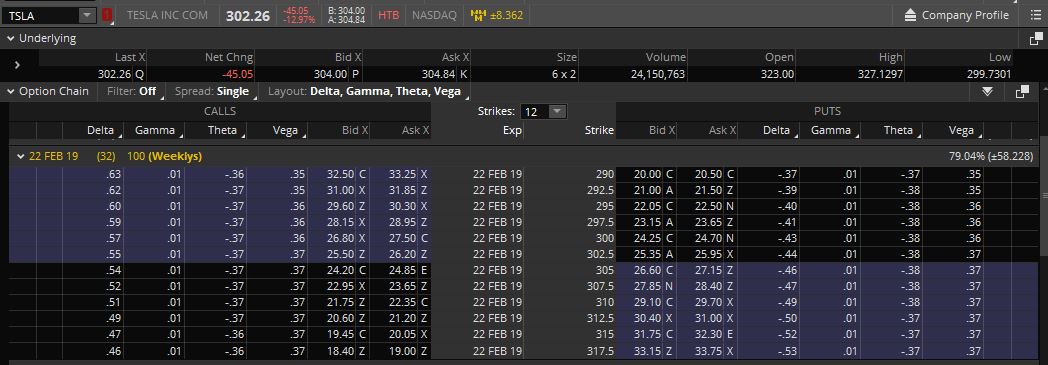Collapse the 22 FEB 19 expiration group
Viewport: 1048px width, 365px height.
[x=21, y=156]
